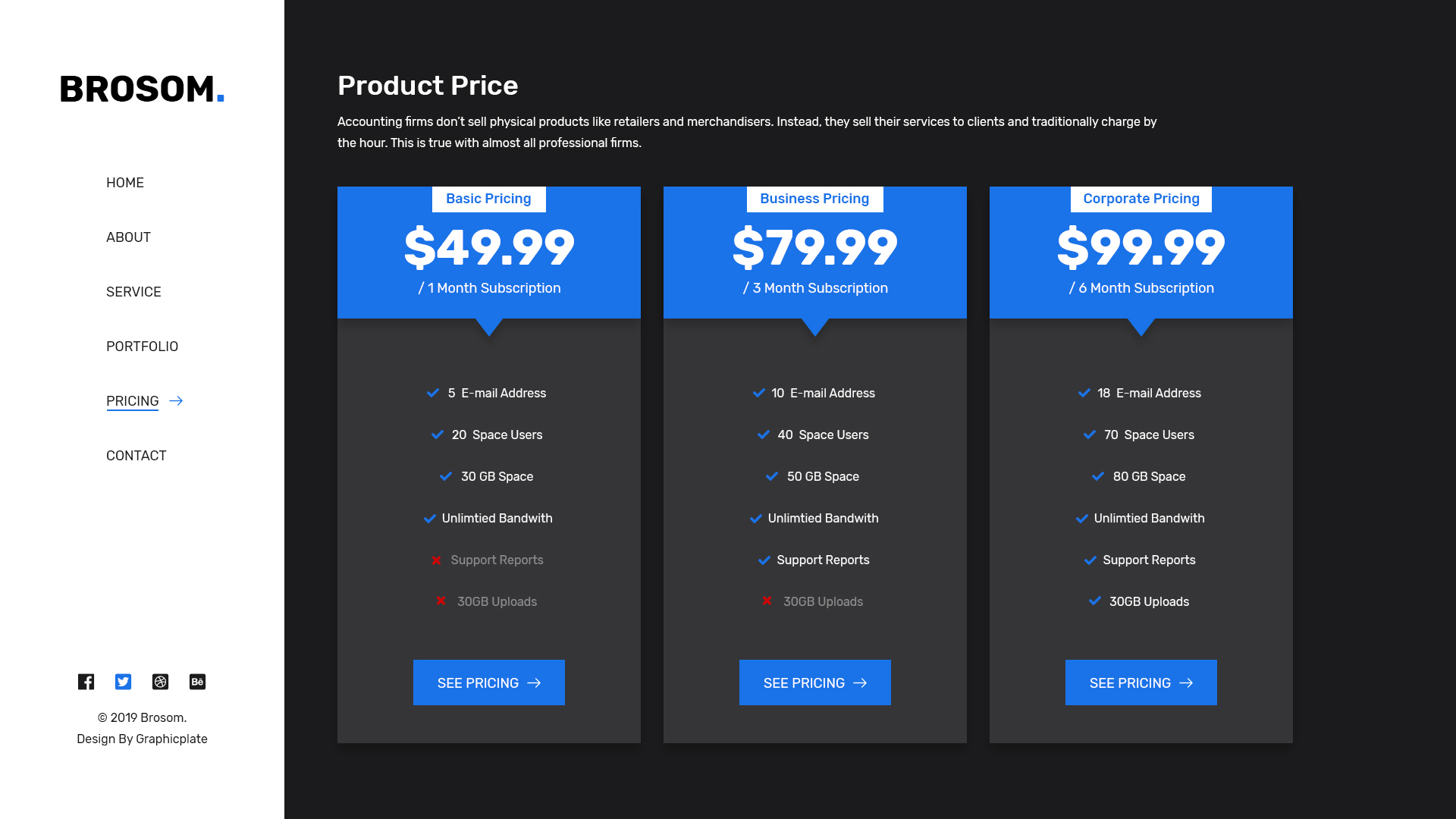Open the Facebook social icon

pos(86,682)
